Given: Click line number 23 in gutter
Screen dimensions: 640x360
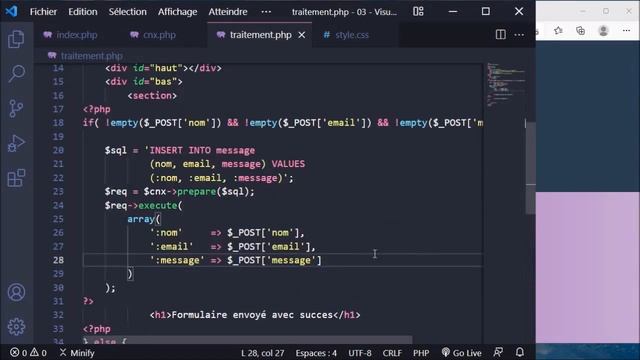Looking at the screenshot, I should click(x=58, y=191).
